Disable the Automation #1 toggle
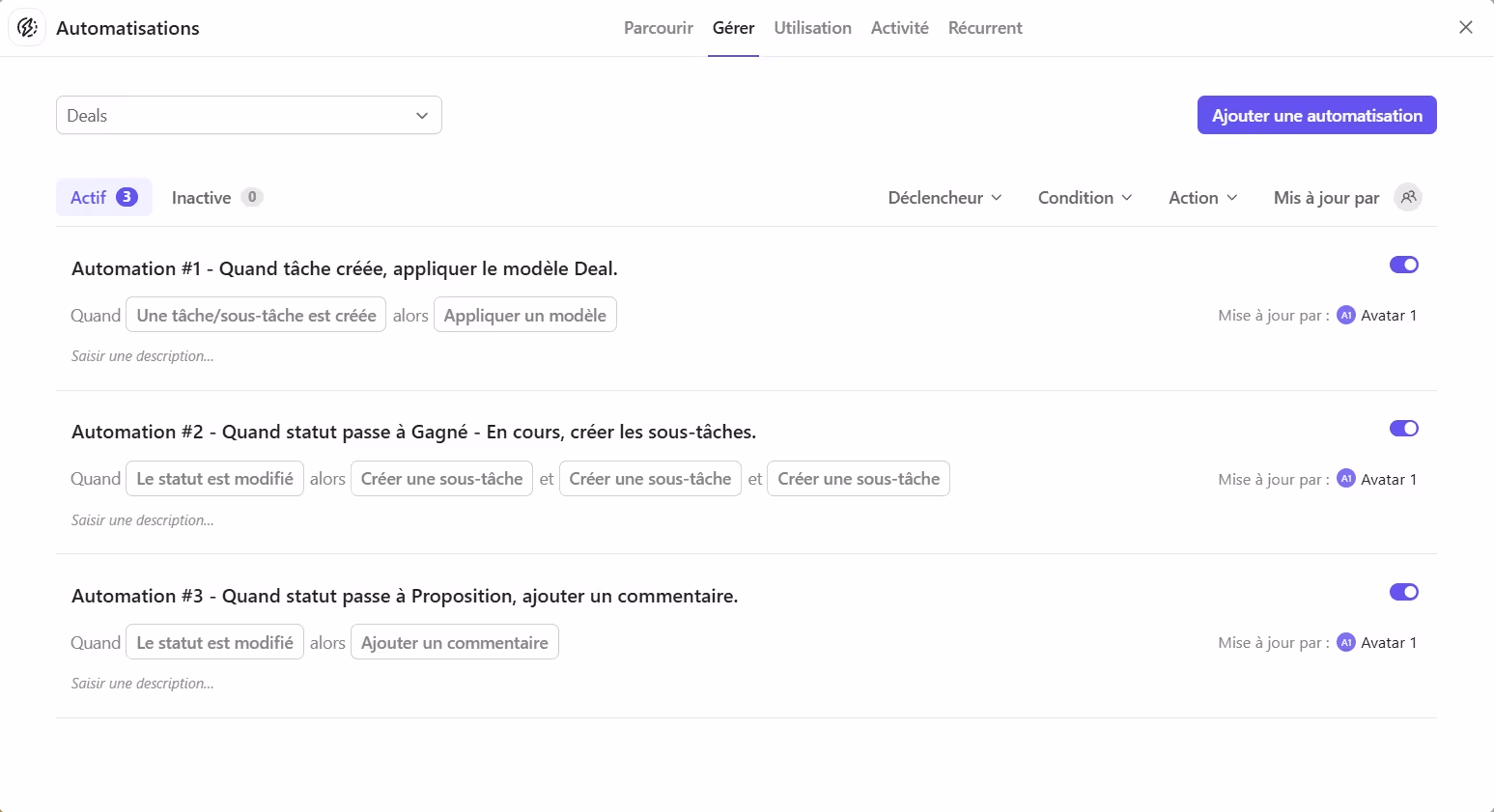 1404,264
